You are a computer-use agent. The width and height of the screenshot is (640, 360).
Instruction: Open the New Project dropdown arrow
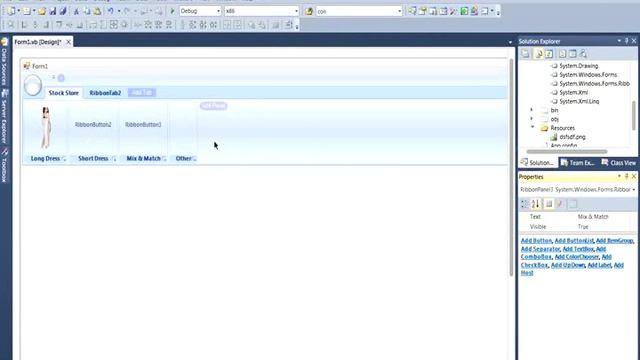click(x=18, y=11)
